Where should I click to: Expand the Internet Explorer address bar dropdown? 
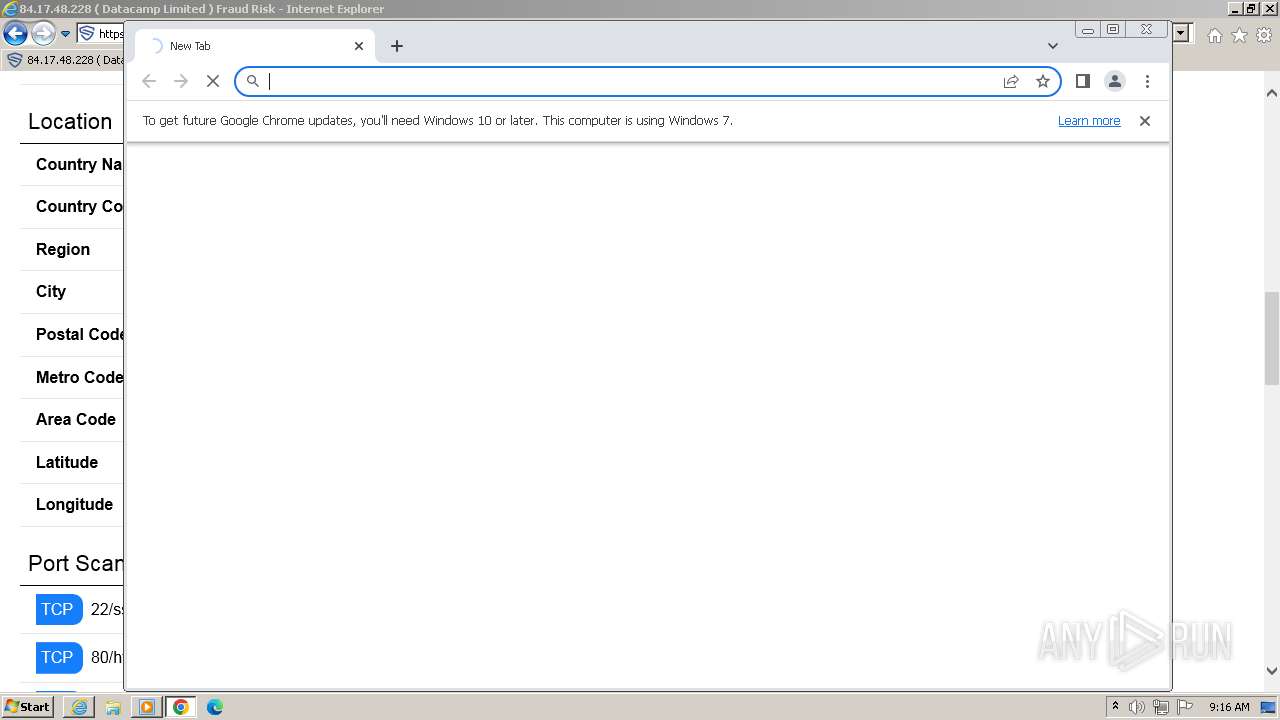click(x=1181, y=34)
